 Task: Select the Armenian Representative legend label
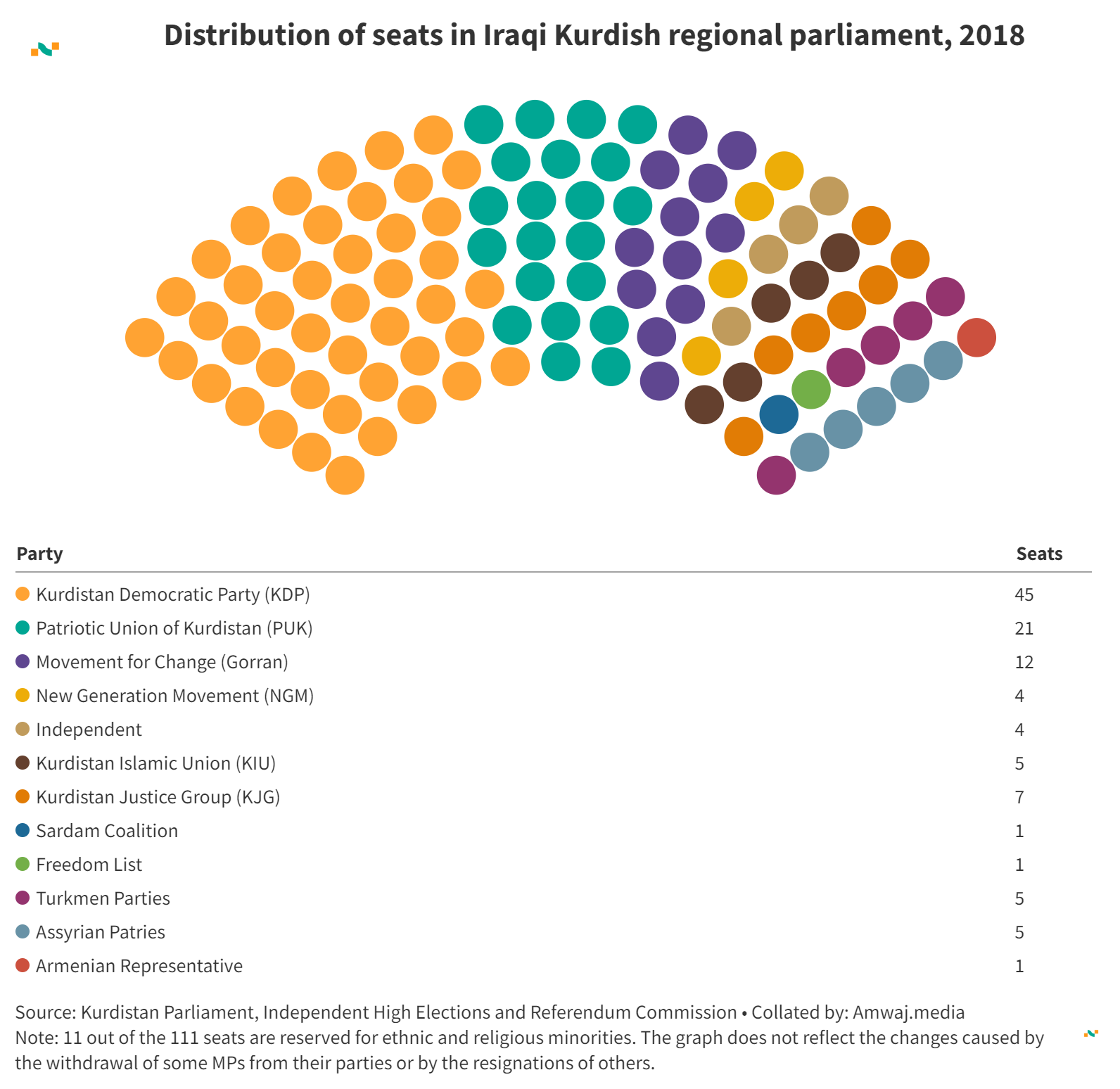click(139, 966)
